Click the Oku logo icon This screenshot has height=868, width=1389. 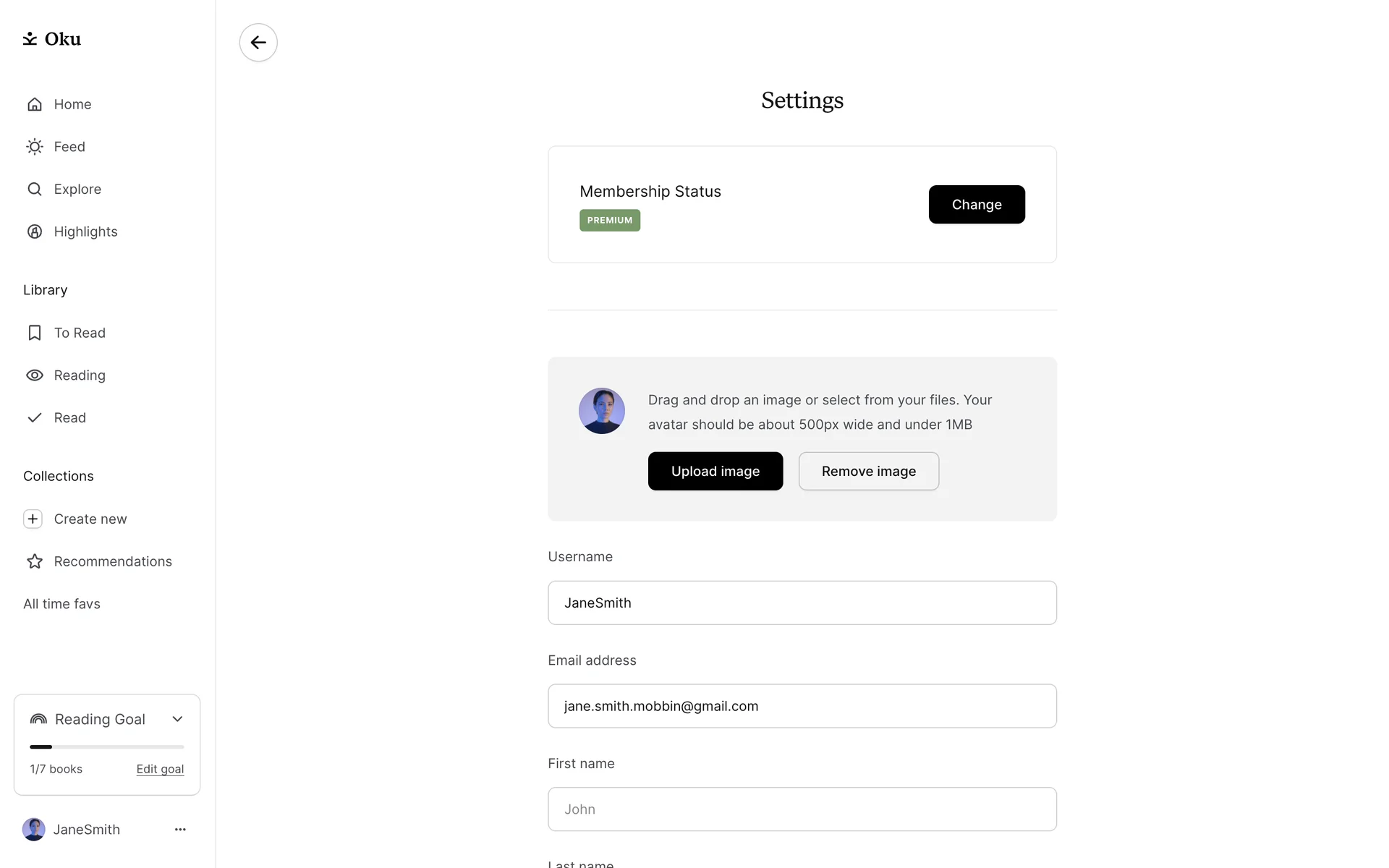pyautogui.click(x=30, y=39)
